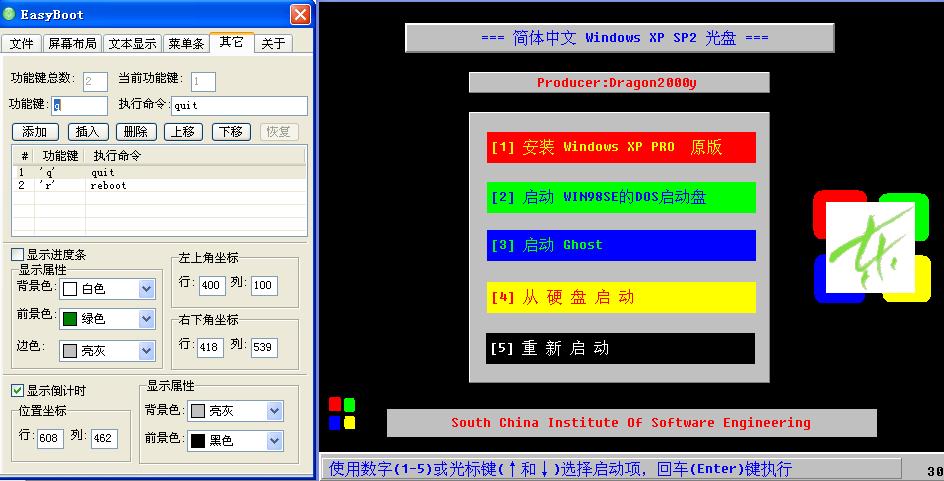Viewport: 944px width, 481px height.
Task: Click bottom-right 列 field showing 539
Action: 264,347
